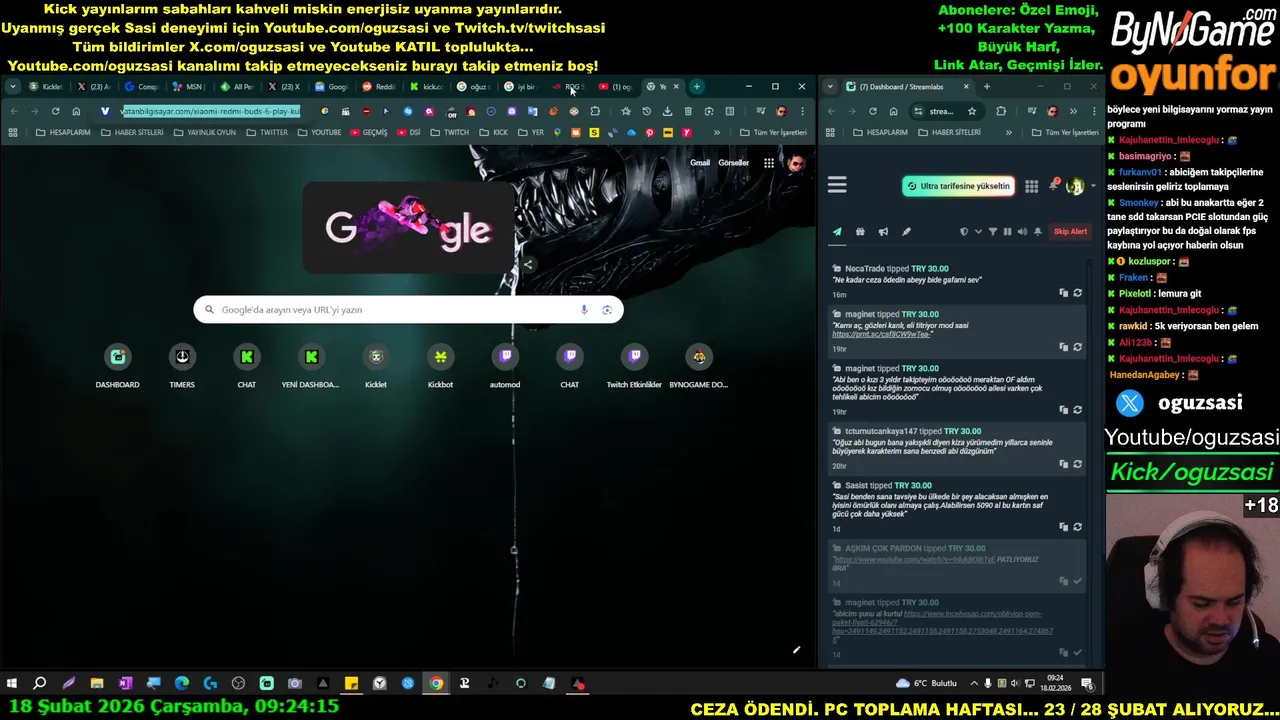
Task: Click the Google doodle image
Action: point(408,228)
